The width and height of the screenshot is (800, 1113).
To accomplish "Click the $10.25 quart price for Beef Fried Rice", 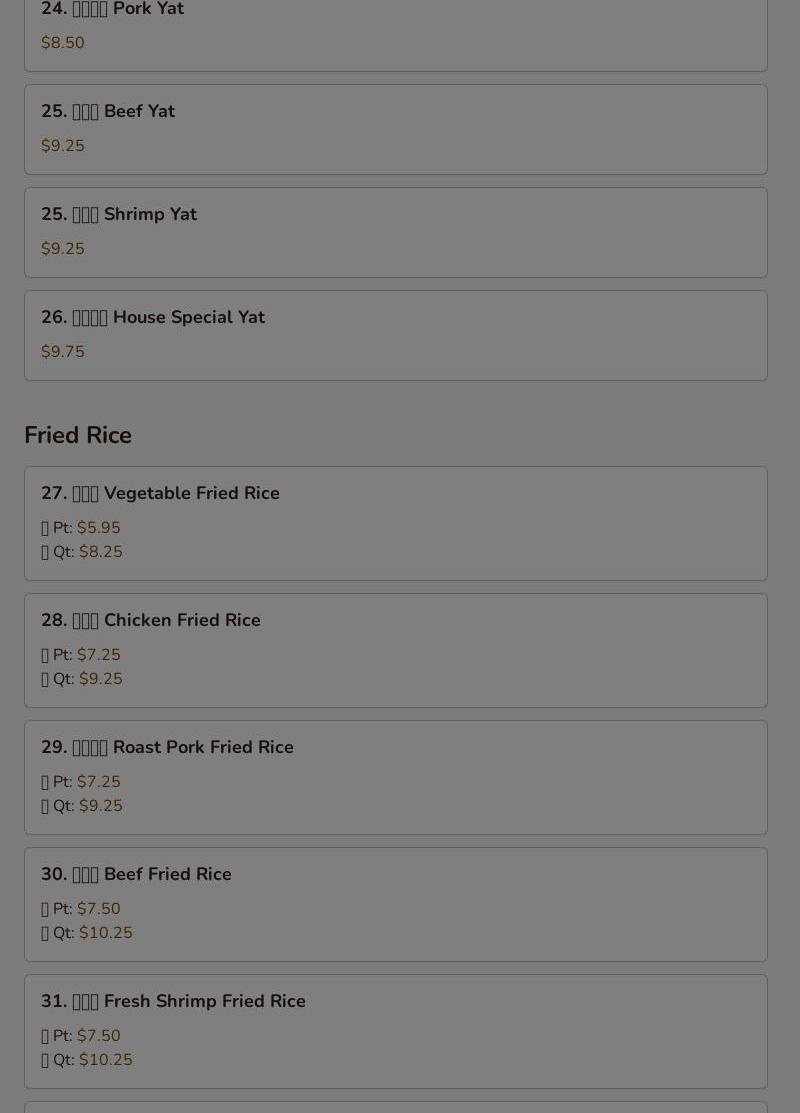I will [x=106, y=933].
